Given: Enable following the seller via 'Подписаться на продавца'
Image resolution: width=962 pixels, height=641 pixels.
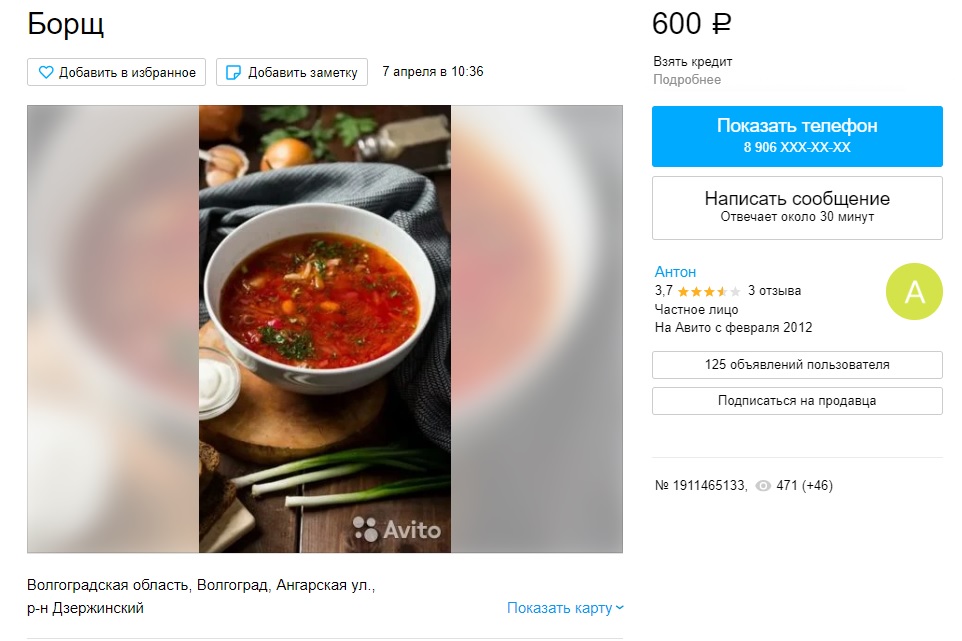Looking at the screenshot, I should tap(796, 400).
